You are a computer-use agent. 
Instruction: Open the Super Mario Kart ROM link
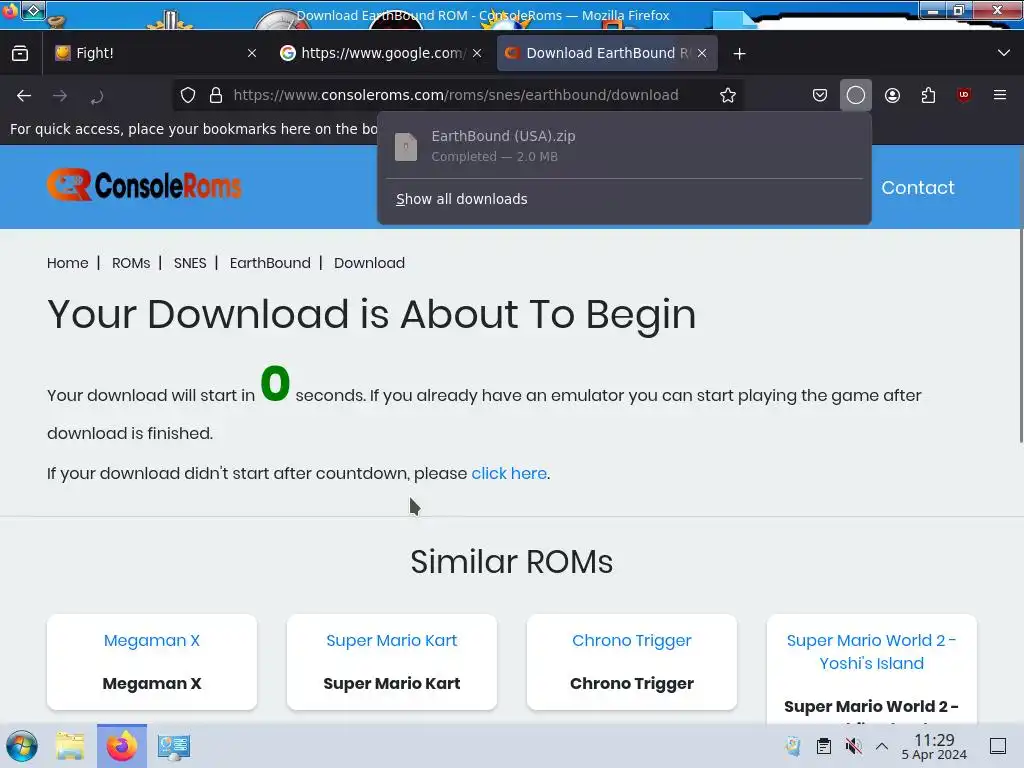pyautogui.click(x=392, y=641)
